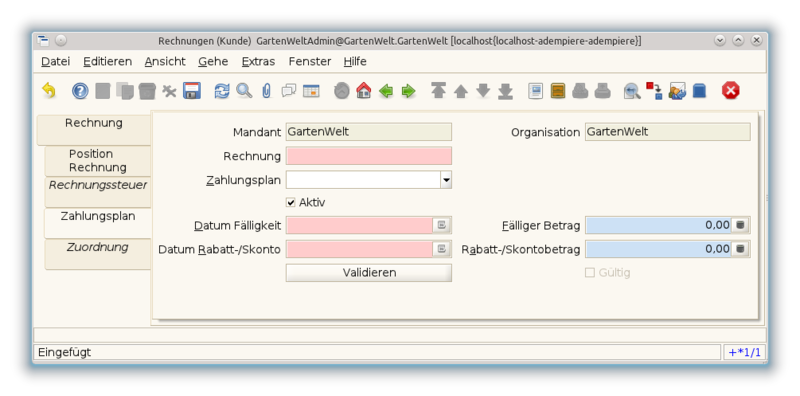
Task: Open record search with magnifier icon
Action: click(x=244, y=91)
